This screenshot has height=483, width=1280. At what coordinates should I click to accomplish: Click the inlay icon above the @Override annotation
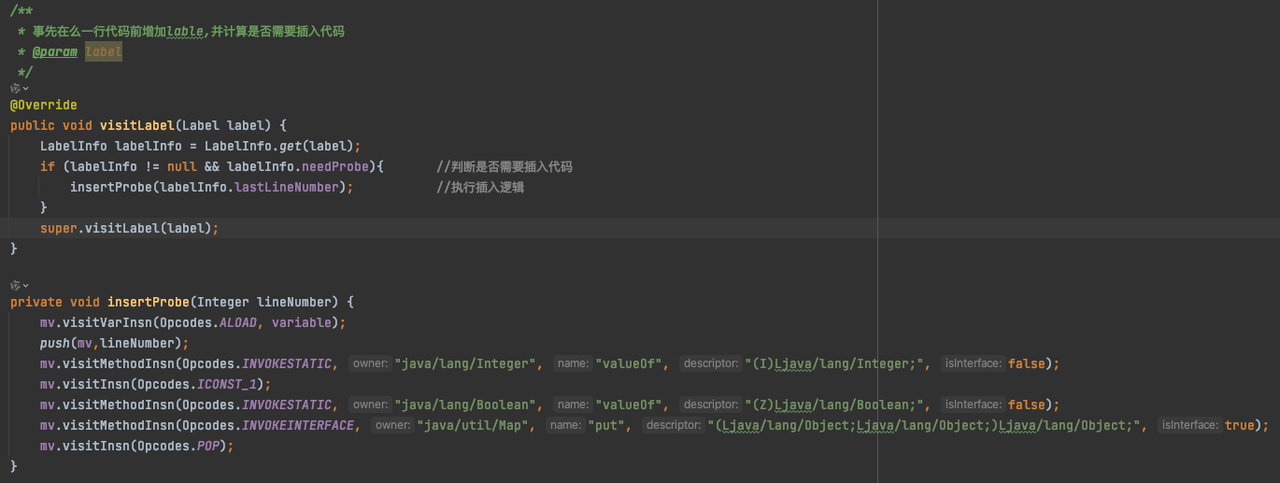click(x=15, y=89)
